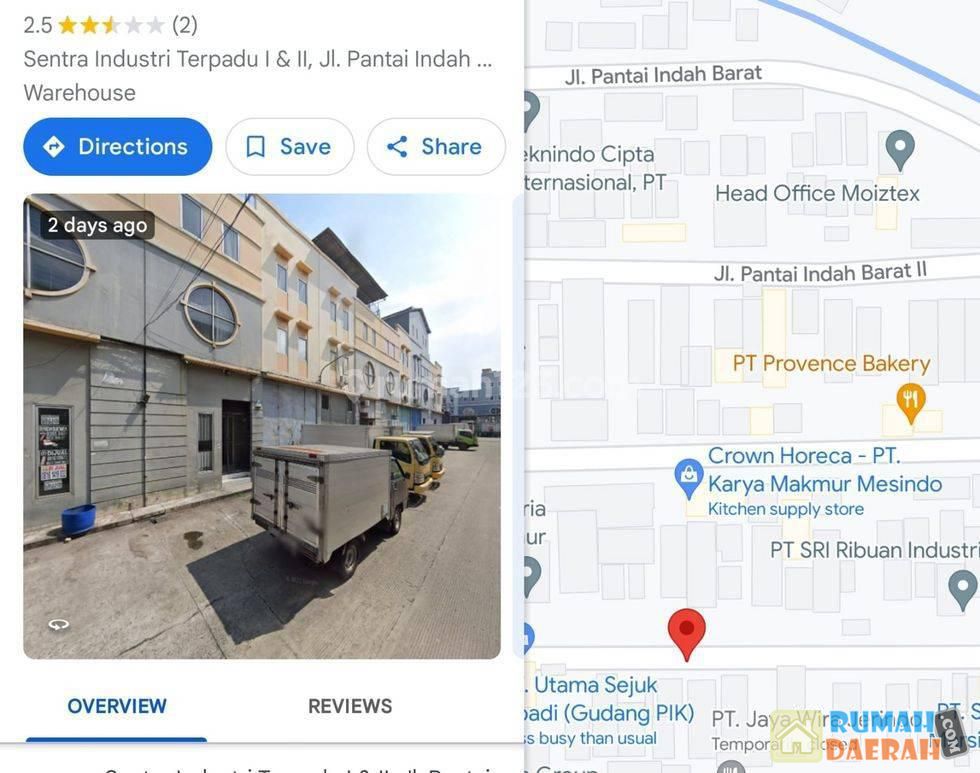The width and height of the screenshot is (980, 773).
Task: Click the 360 rotate icon on photo
Action: 59,624
